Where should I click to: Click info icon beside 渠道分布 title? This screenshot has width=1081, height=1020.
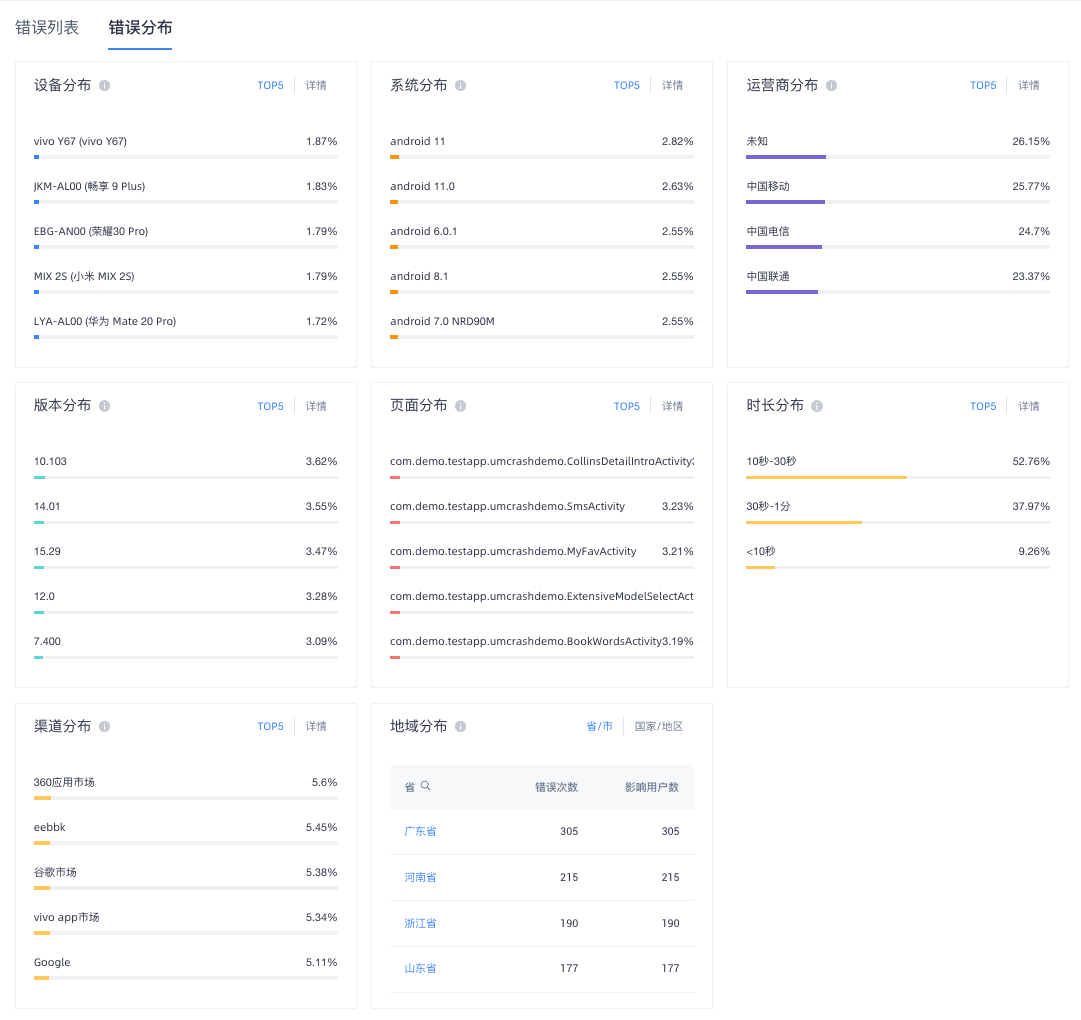pyautogui.click(x=104, y=726)
